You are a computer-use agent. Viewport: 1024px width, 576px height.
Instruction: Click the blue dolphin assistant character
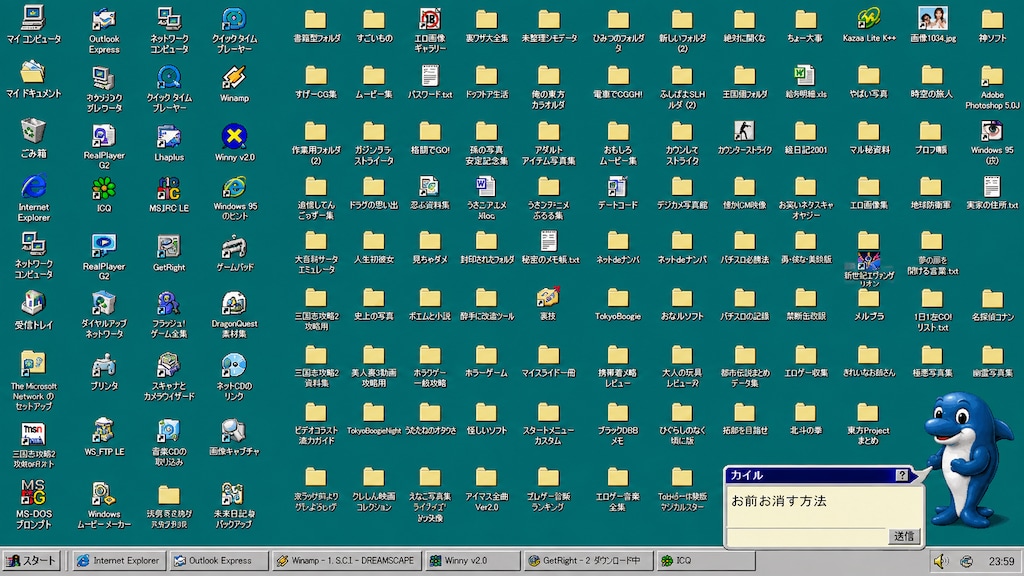tap(967, 461)
